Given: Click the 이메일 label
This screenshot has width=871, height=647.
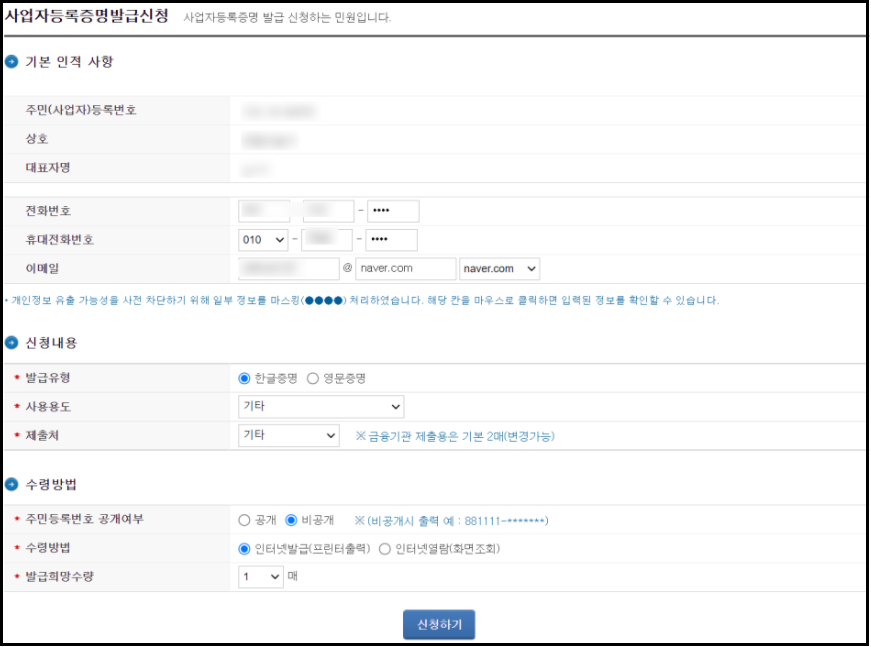Looking at the screenshot, I should pyautogui.click(x=42, y=269).
